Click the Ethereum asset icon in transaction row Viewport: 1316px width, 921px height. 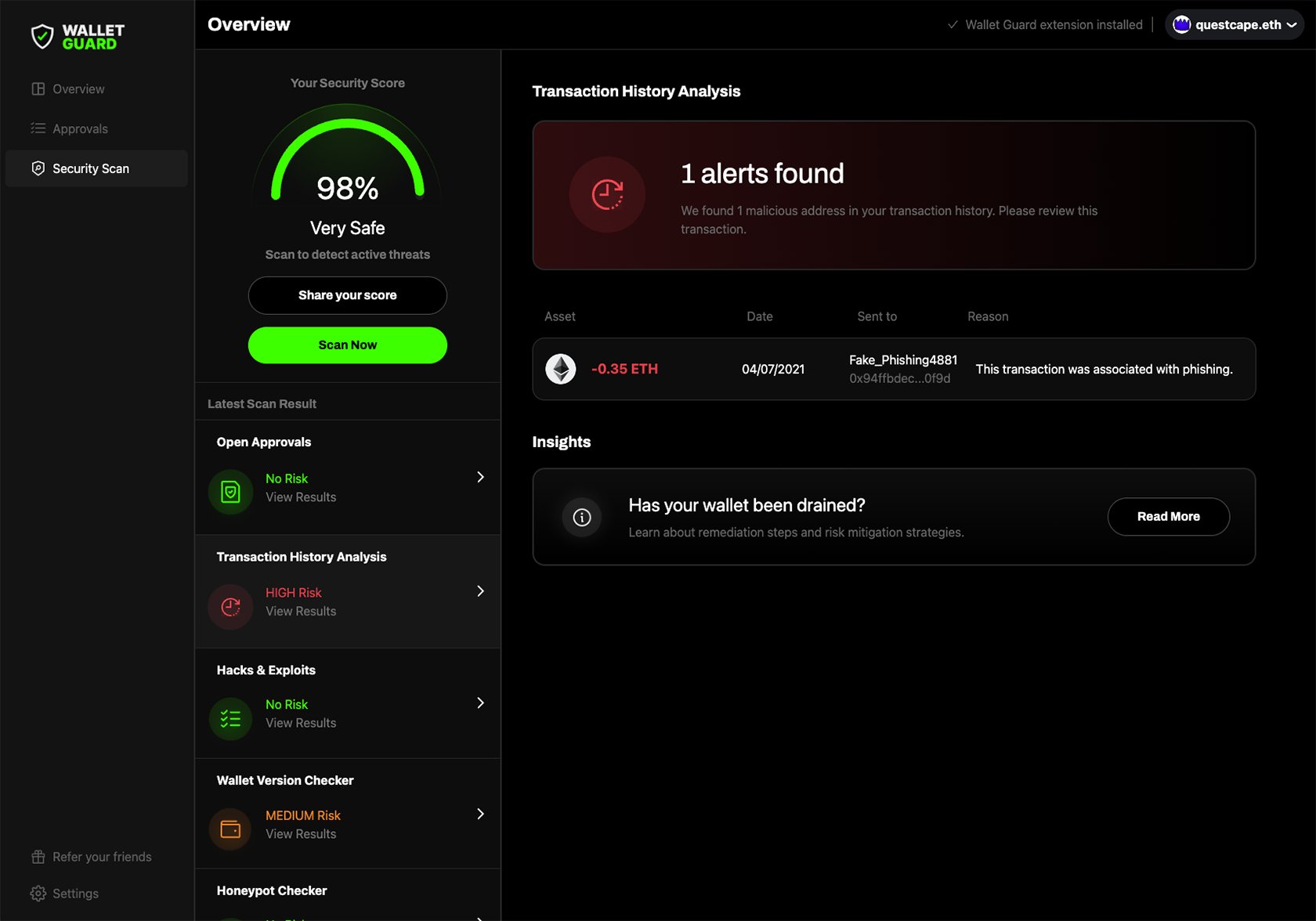coord(560,369)
